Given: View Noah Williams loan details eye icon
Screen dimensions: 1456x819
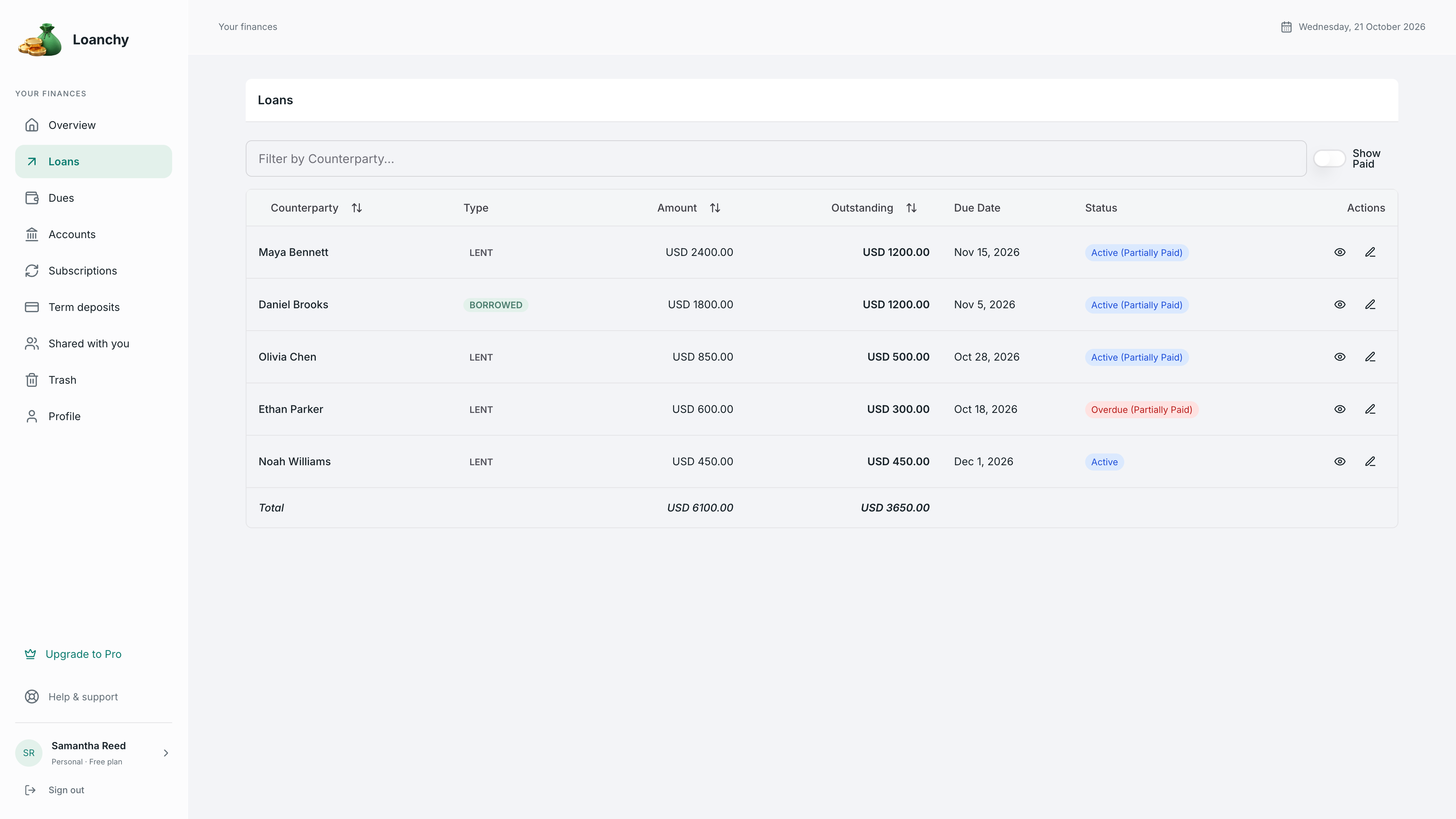Looking at the screenshot, I should (1340, 461).
